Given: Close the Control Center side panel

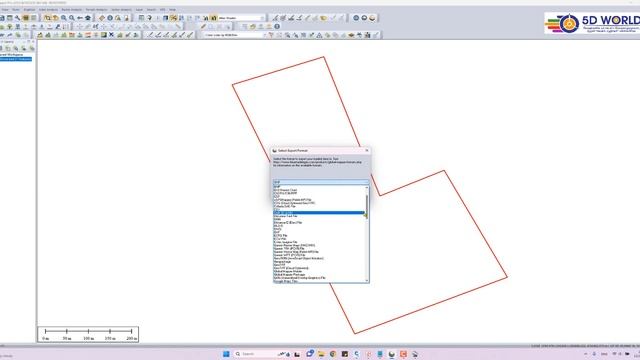Looking at the screenshot, I should pos(33,42).
